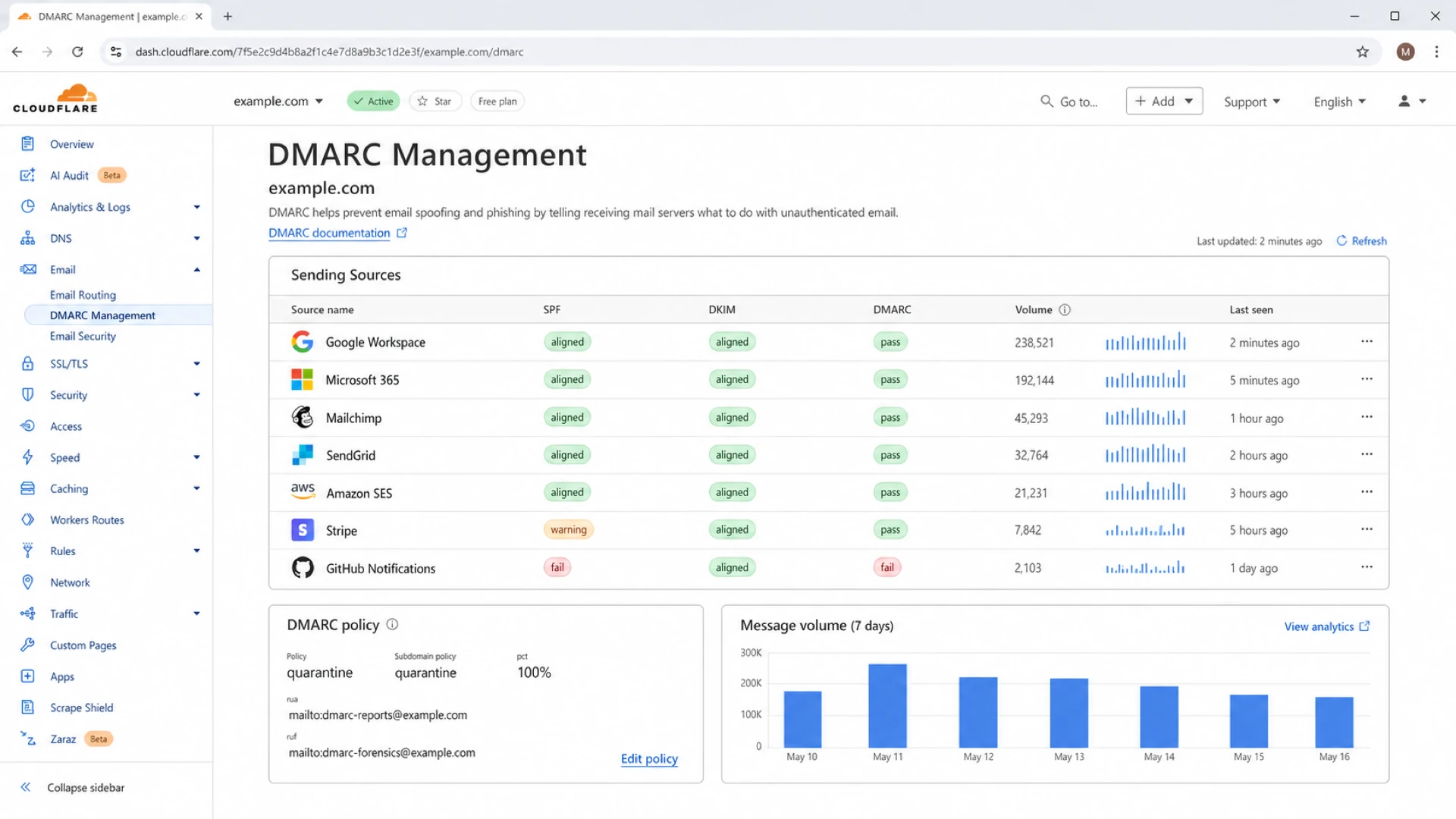1456x819 pixels.
Task: Click the Edit policy link
Action: coord(649,758)
